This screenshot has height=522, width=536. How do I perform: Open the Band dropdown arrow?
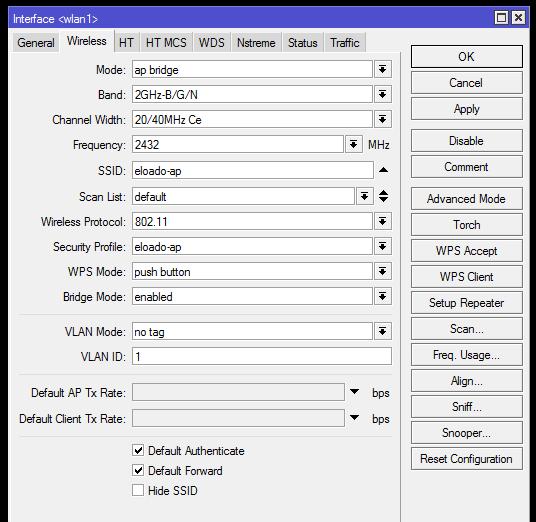pyautogui.click(x=383, y=94)
